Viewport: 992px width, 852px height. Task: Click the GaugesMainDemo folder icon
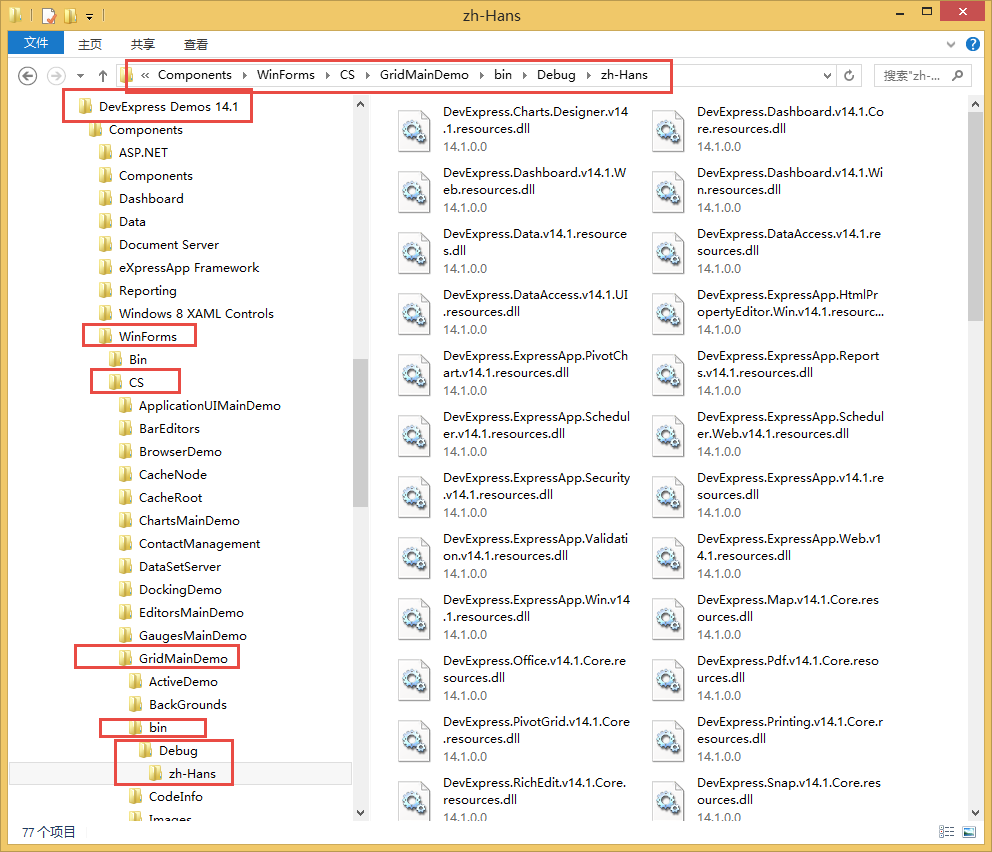pyautogui.click(x=126, y=635)
